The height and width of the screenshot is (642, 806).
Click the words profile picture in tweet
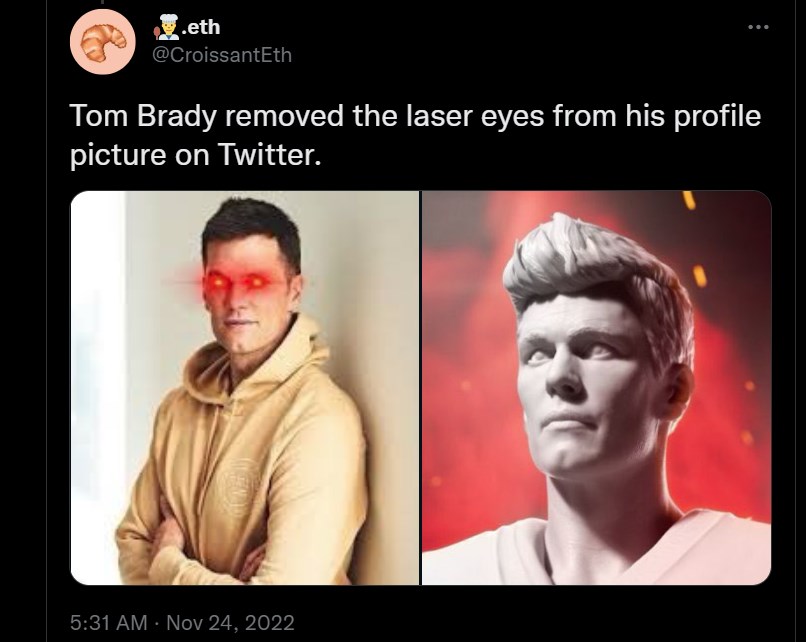click(x=415, y=135)
